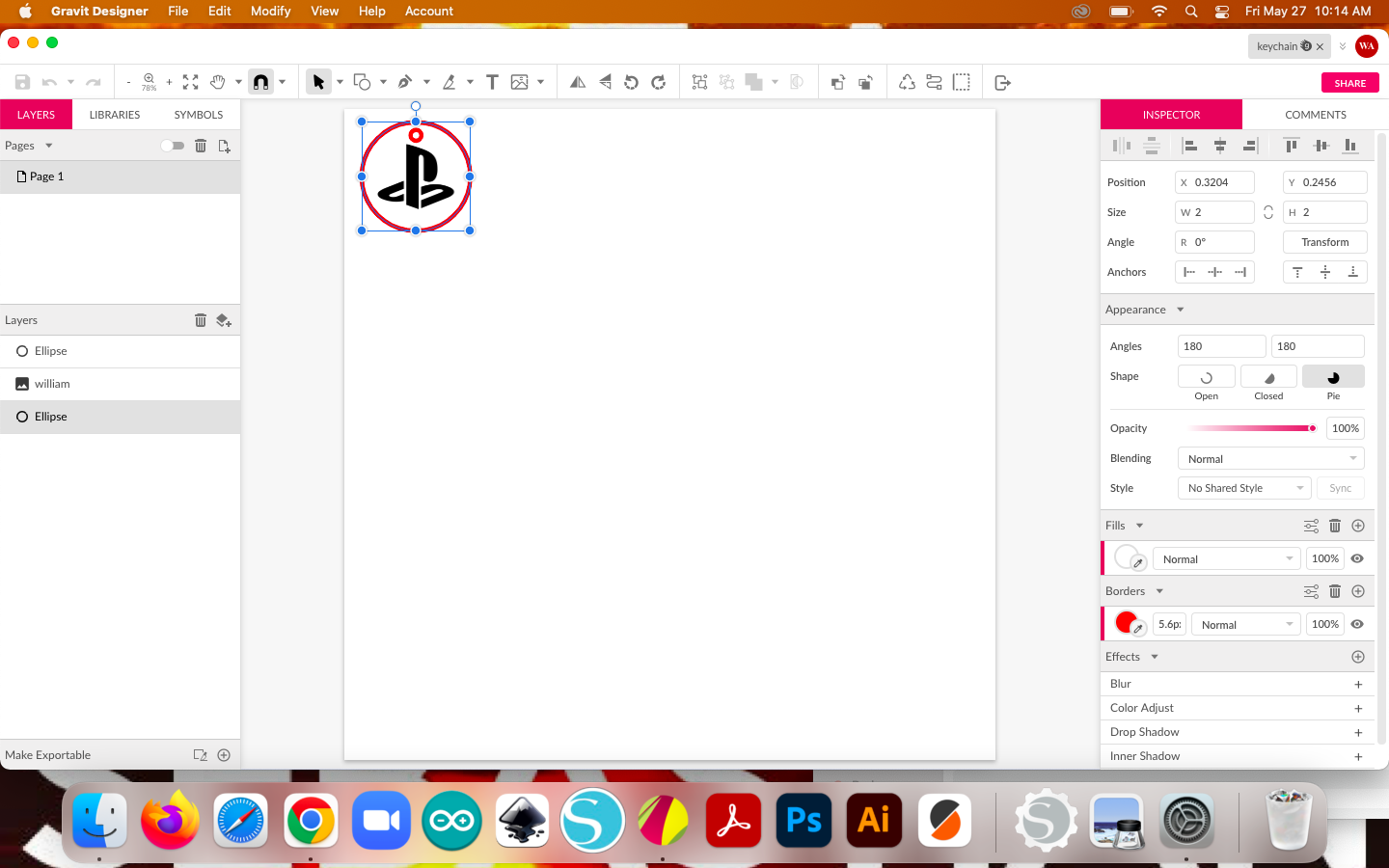Viewport: 1389px width, 868px height.
Task: Collapse the Fills section
Action: (1139, 526)
